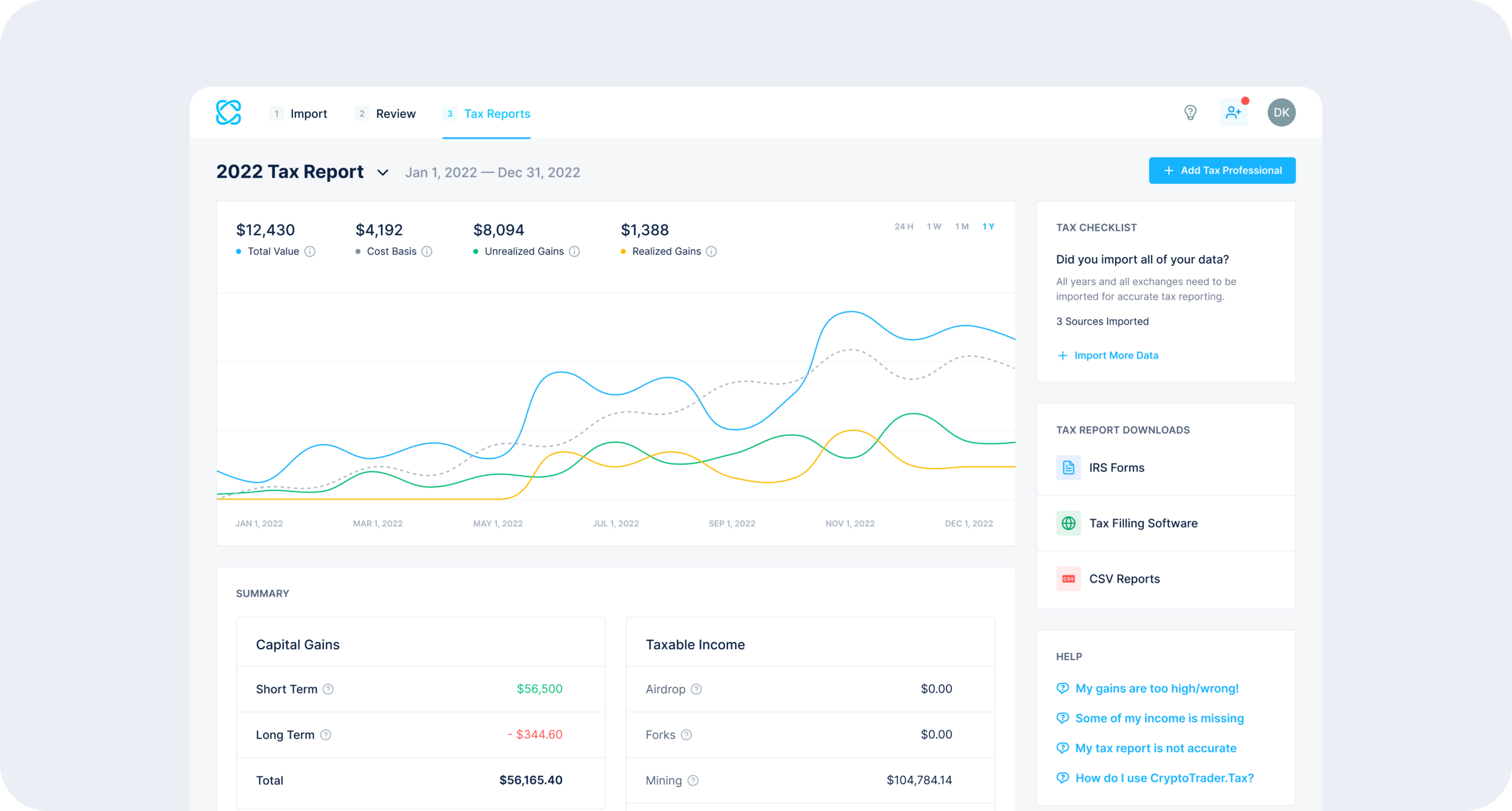Open the lightbulb tips icon
This screenshot has width=1512, height=811.
(x=1190, y=112)
